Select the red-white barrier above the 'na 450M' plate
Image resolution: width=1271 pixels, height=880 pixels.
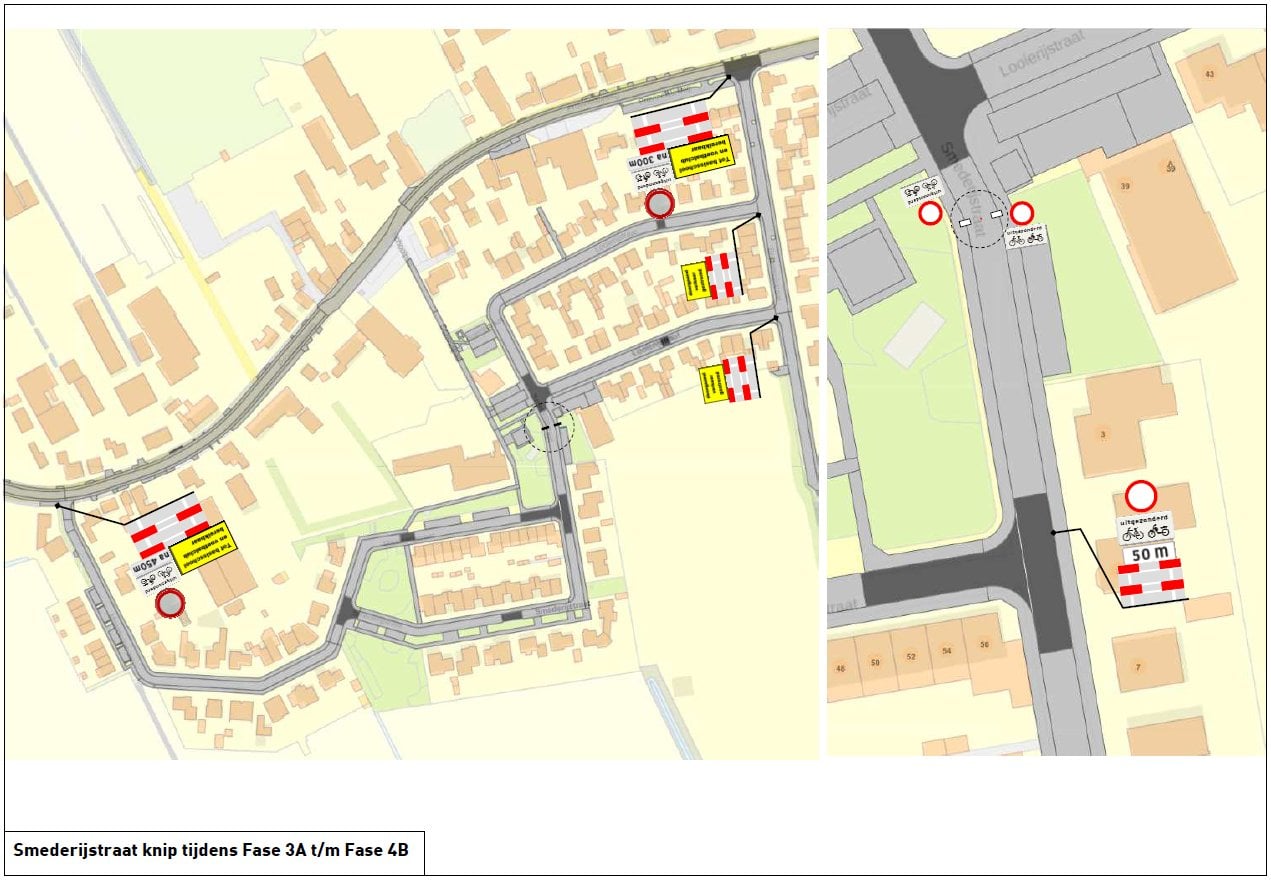[x=168, y=526]
